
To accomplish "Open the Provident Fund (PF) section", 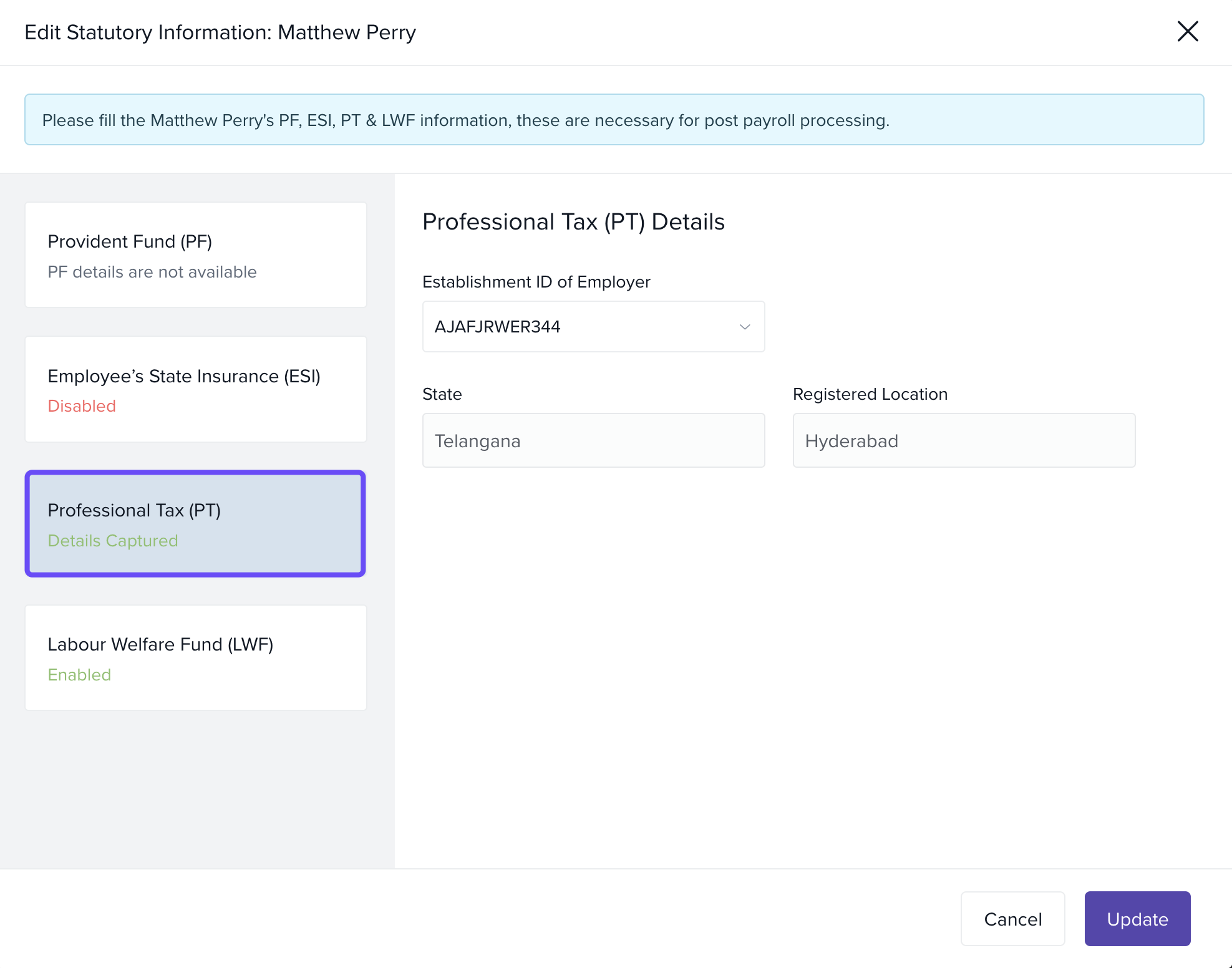I will pos(195,254).
